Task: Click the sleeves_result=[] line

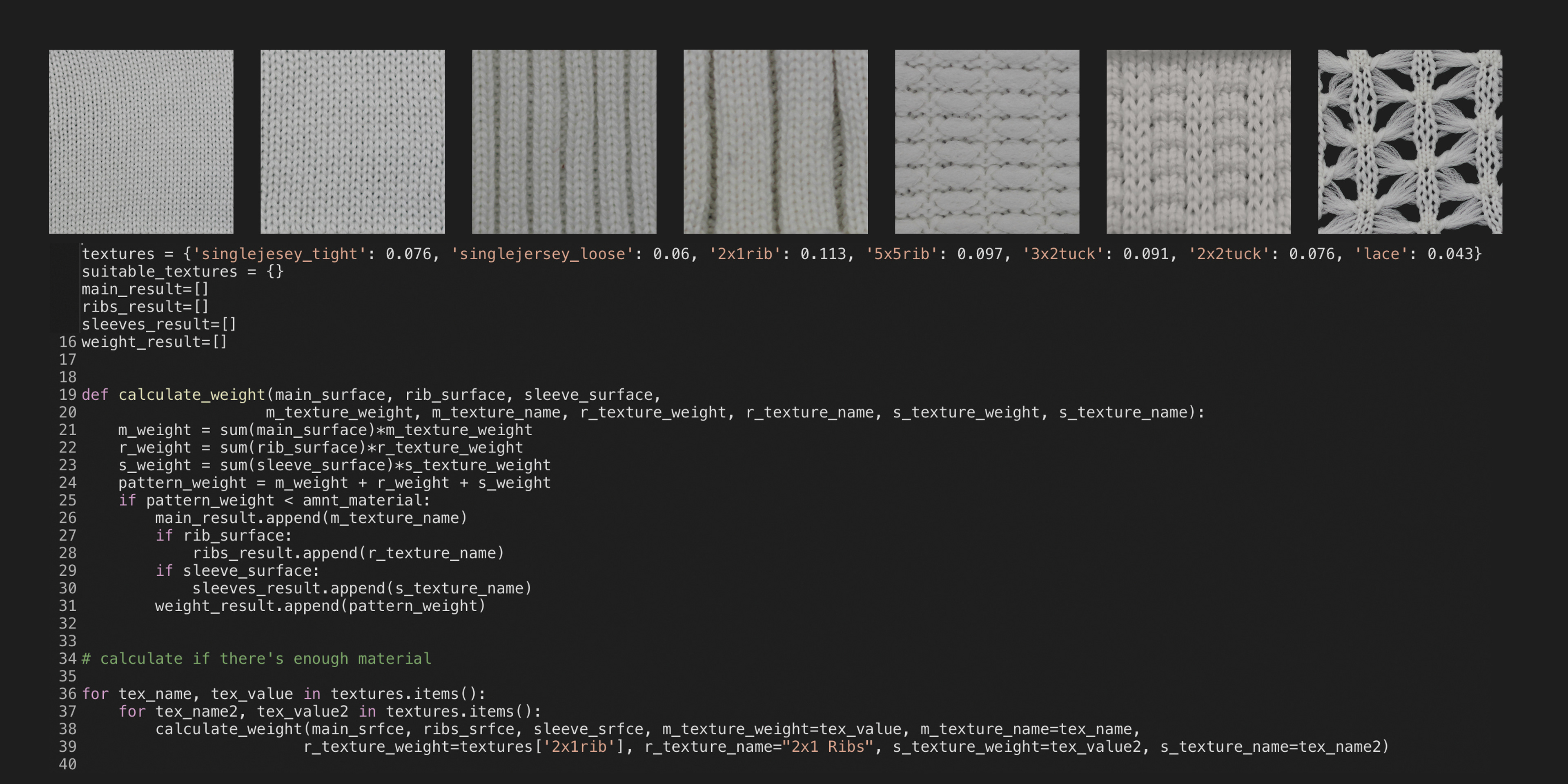Action: pyautogui.click(x=160, y=325)
